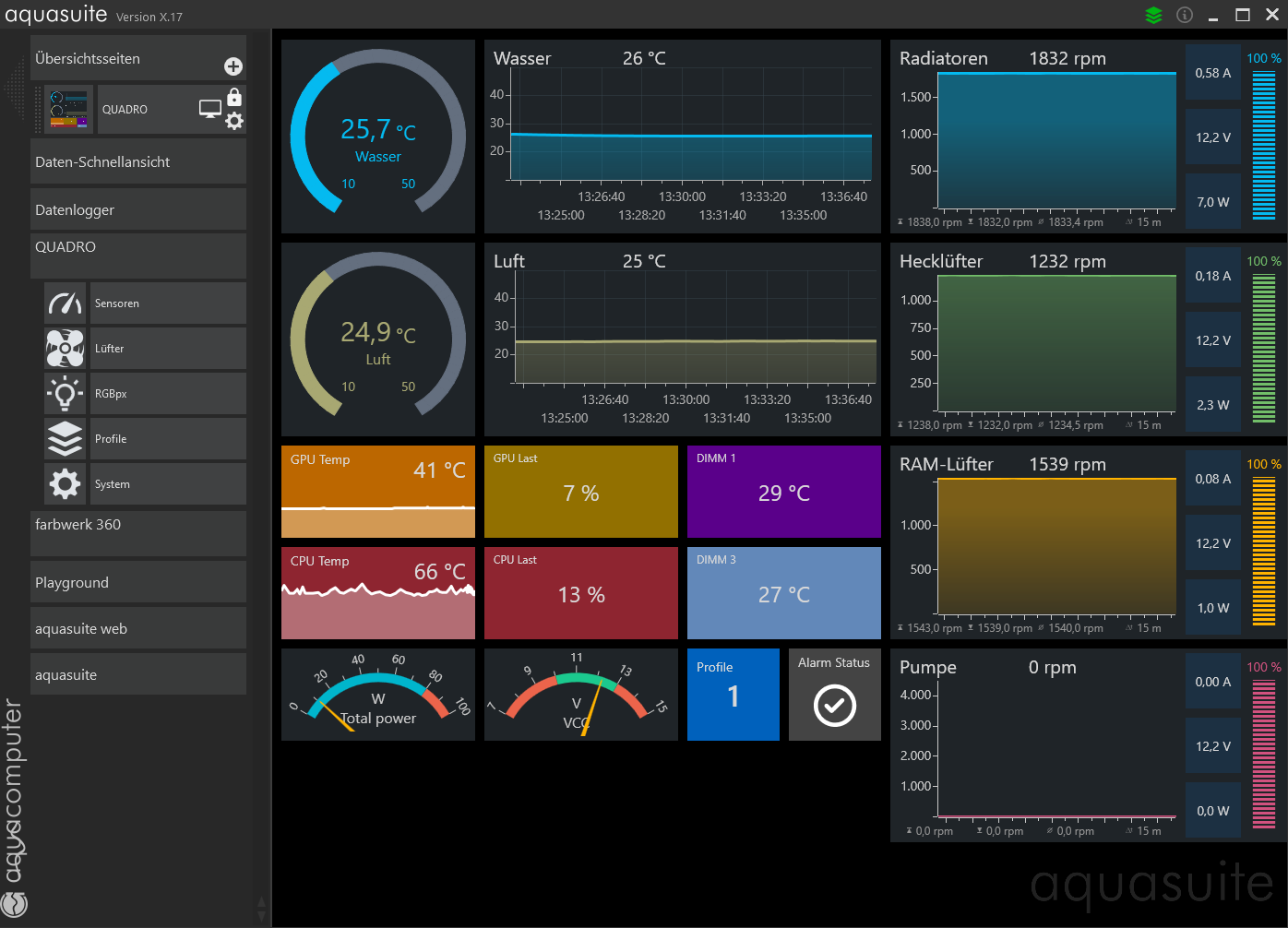Open QUADRO page settings gear icon
This screenshot has width=1288, height=928.
coord(234,121)
